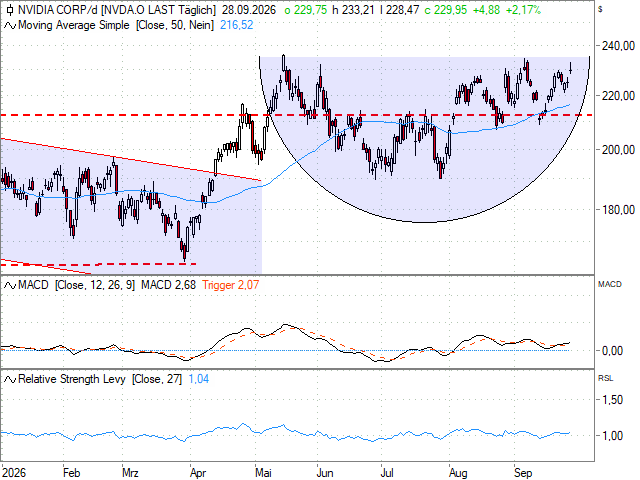Click the RSL value 1,04
The width and height of the screenshot is (640, 480).
(199, 379)
